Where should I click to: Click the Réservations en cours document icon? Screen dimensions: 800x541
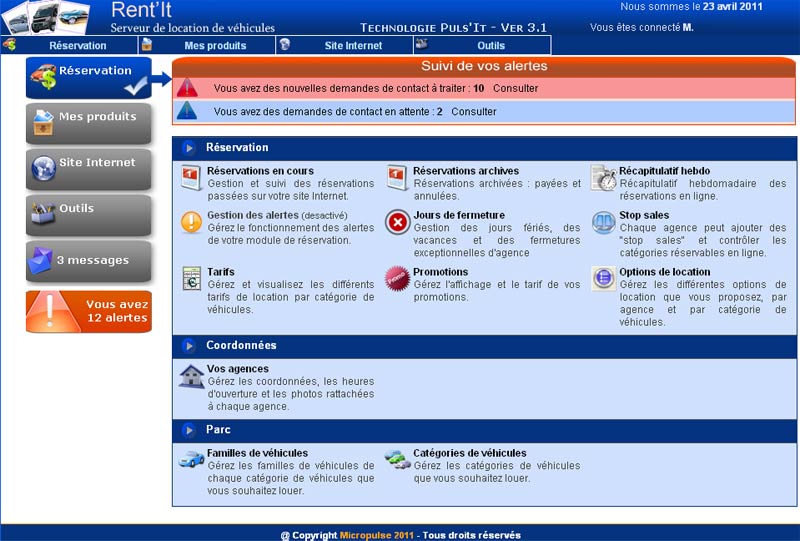191,178
